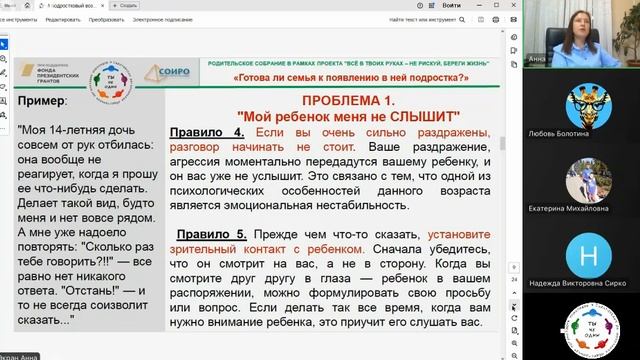Activate the text box tool in left toolbar
The image size is (640, 360).
[3, 101]
